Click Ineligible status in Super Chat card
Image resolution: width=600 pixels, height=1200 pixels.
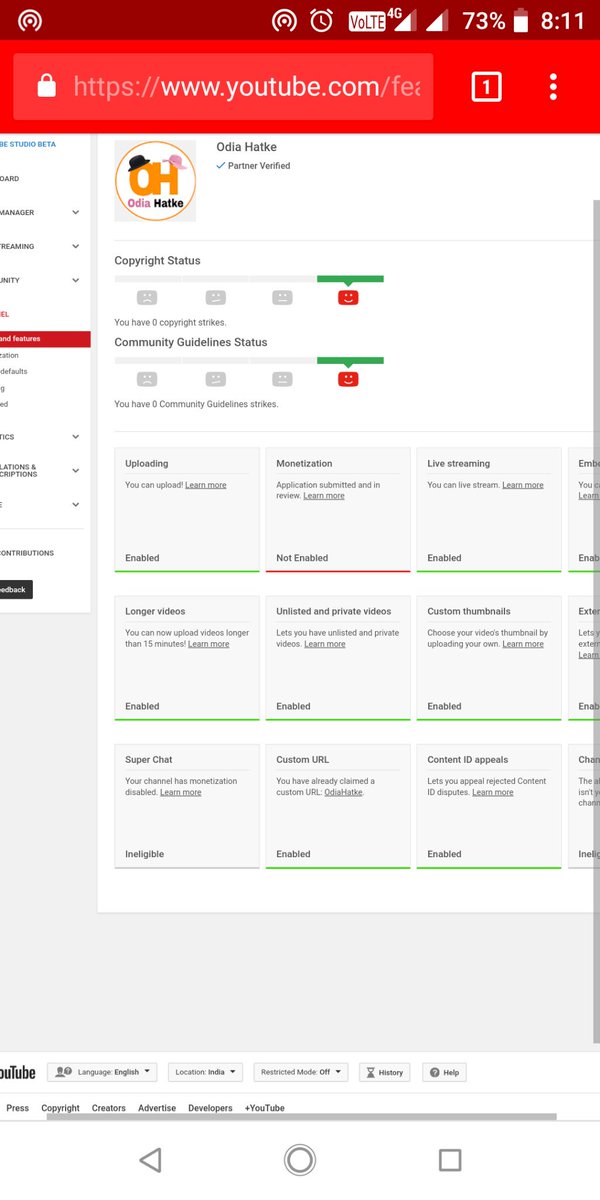pyautogui.click(x=145, y=854)
